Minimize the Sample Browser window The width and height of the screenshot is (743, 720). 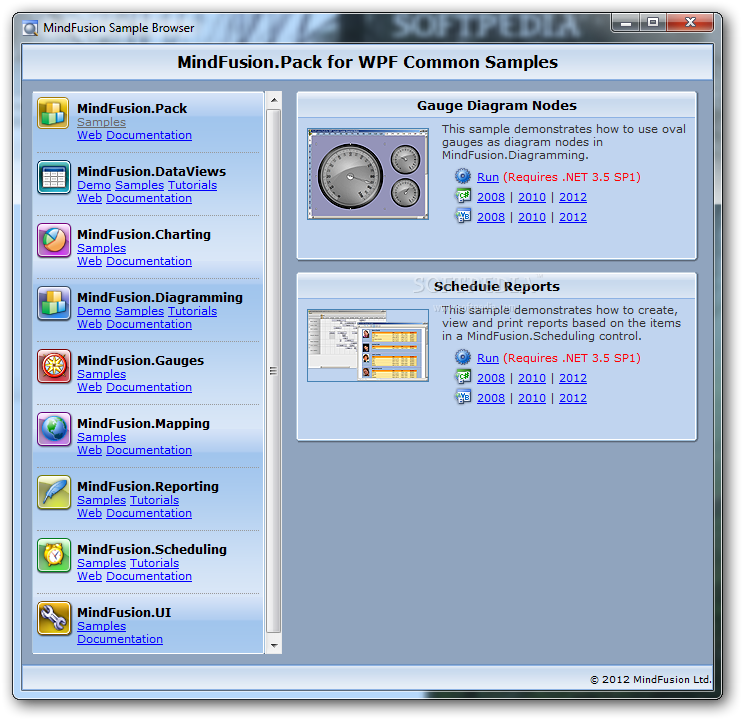626,22
